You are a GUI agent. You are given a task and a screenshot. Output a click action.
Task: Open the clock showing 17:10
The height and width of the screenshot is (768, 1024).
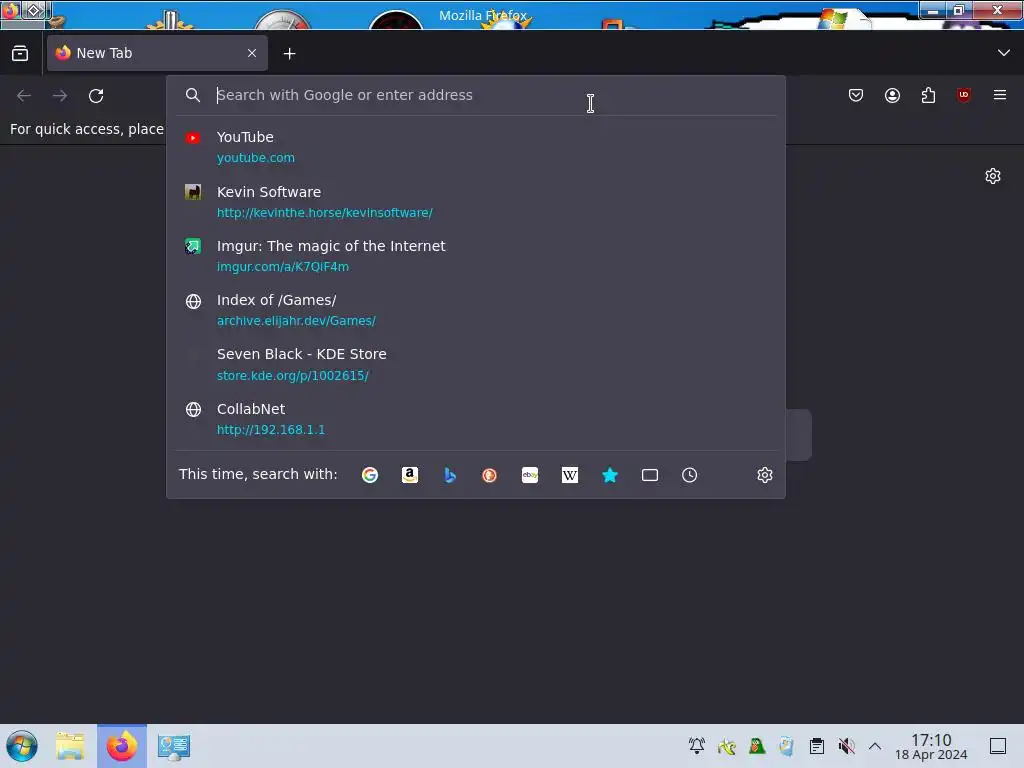point(931,746)
